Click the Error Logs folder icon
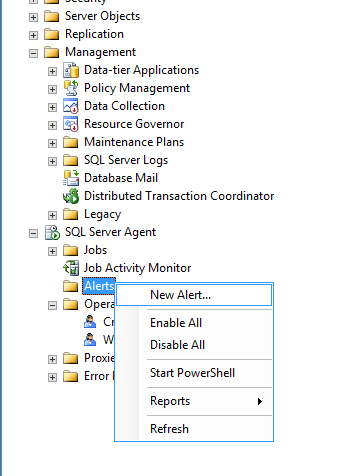 (71, 376)
